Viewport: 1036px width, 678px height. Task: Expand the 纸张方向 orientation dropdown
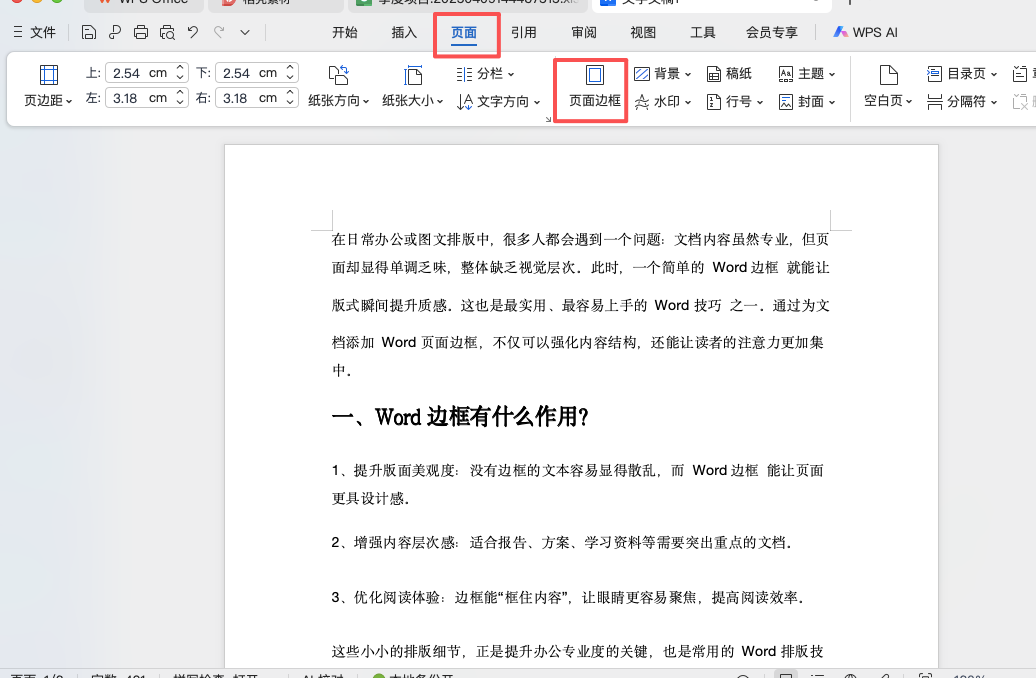(x=338, y=87)
